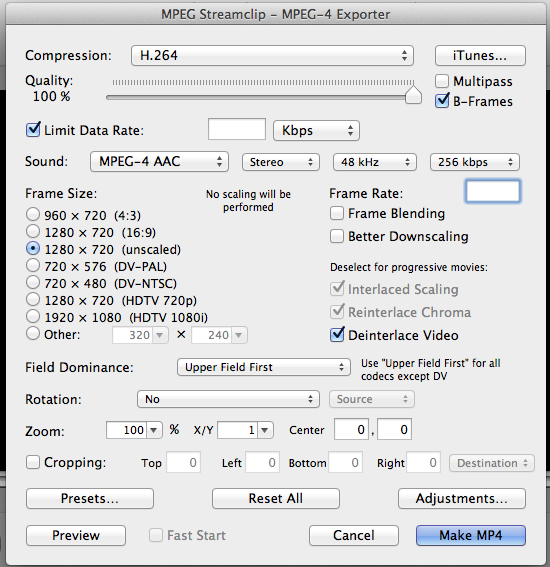
Task: Open the Sound MPEG-4 AAC dropdown
Action: (159, 161)
